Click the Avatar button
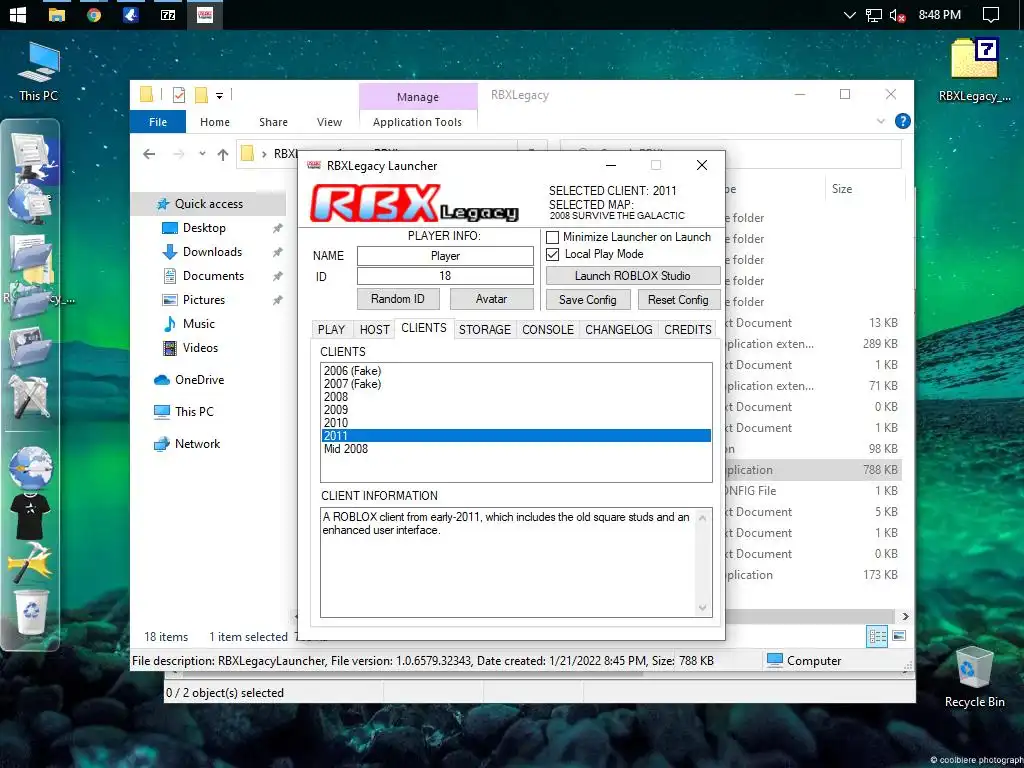This screenshot has height=768, width=1024. click(491, 299)
